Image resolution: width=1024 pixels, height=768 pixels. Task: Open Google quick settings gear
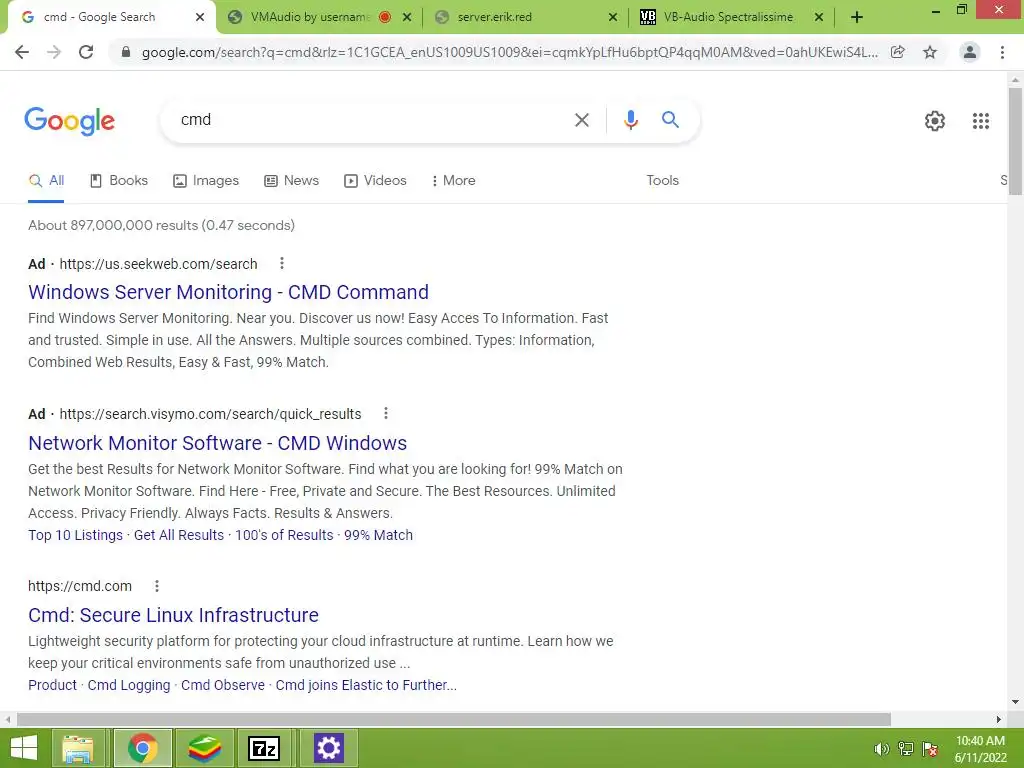pos(935,121)
